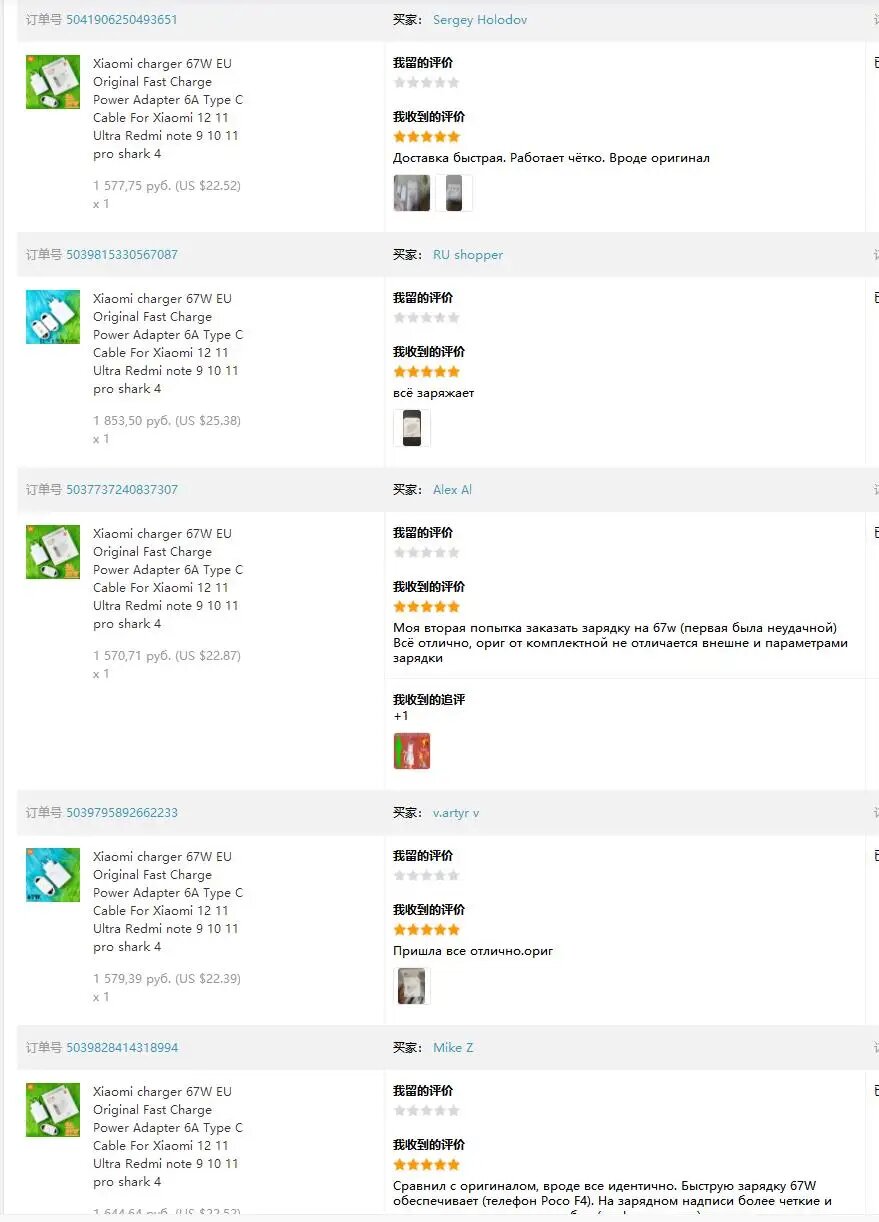The image size is (879, 1222).
Task: Open Sergey Holodov's first review photo
Action: [x=412, y=193]
